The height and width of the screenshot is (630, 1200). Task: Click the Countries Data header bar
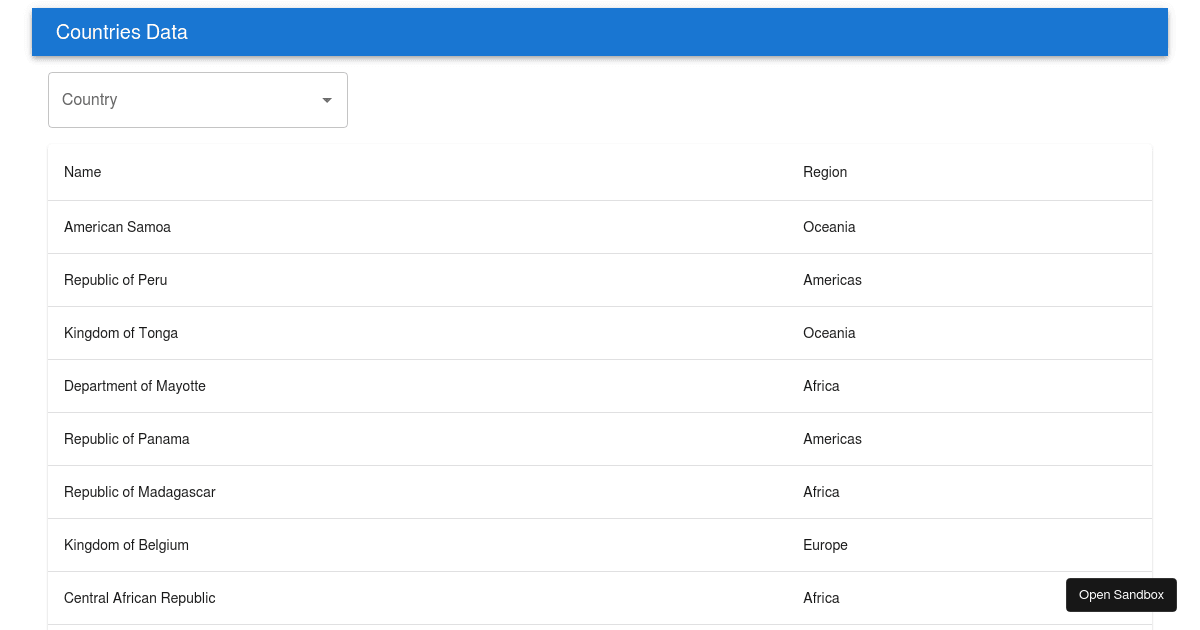pyautogui.click(x=600, y=32)
